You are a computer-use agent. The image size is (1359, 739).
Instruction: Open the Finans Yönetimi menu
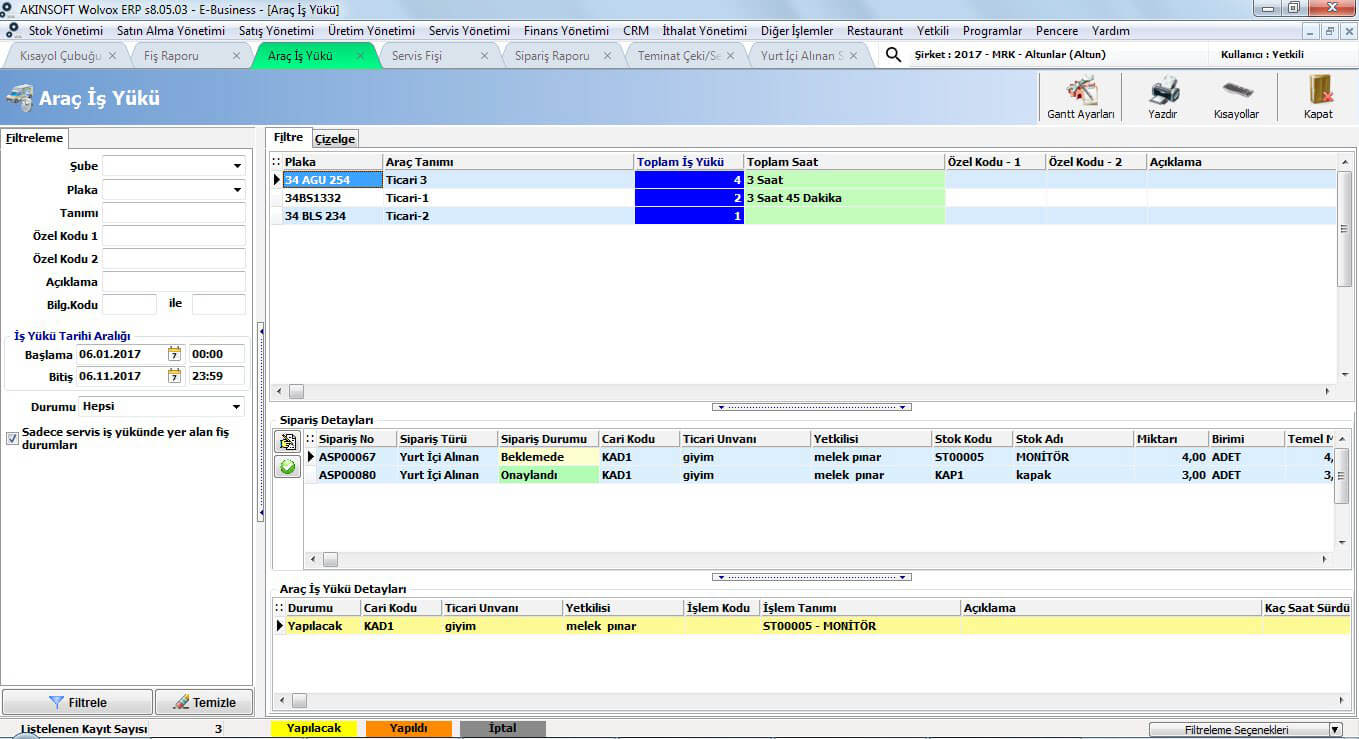click(x=566, y=31)
